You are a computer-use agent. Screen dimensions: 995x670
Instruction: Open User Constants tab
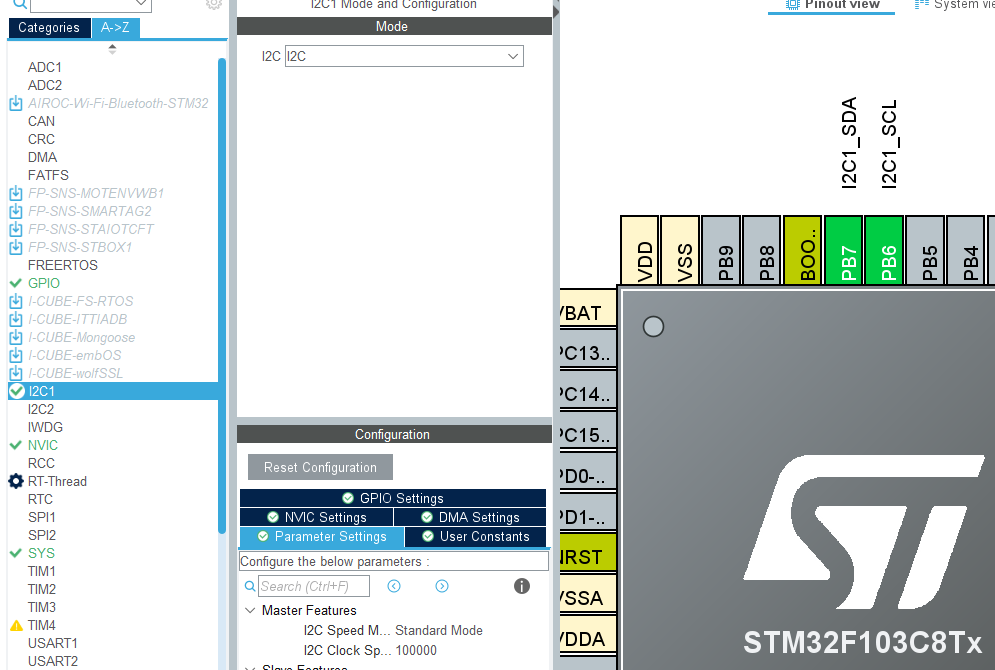[475, 537]
